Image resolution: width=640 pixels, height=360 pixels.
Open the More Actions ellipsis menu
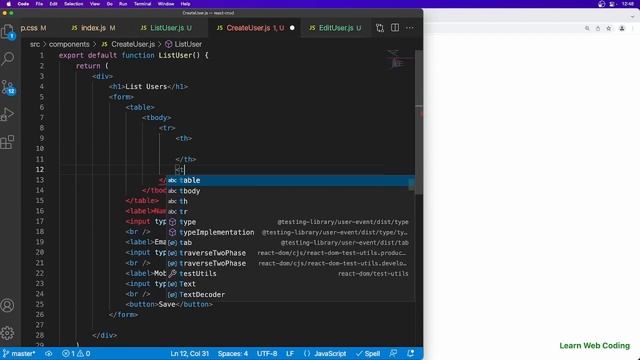(410, 28)
